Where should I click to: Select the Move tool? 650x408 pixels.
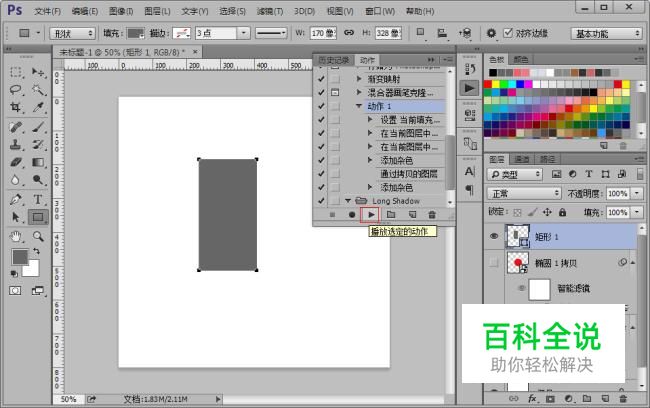(38, 72)
